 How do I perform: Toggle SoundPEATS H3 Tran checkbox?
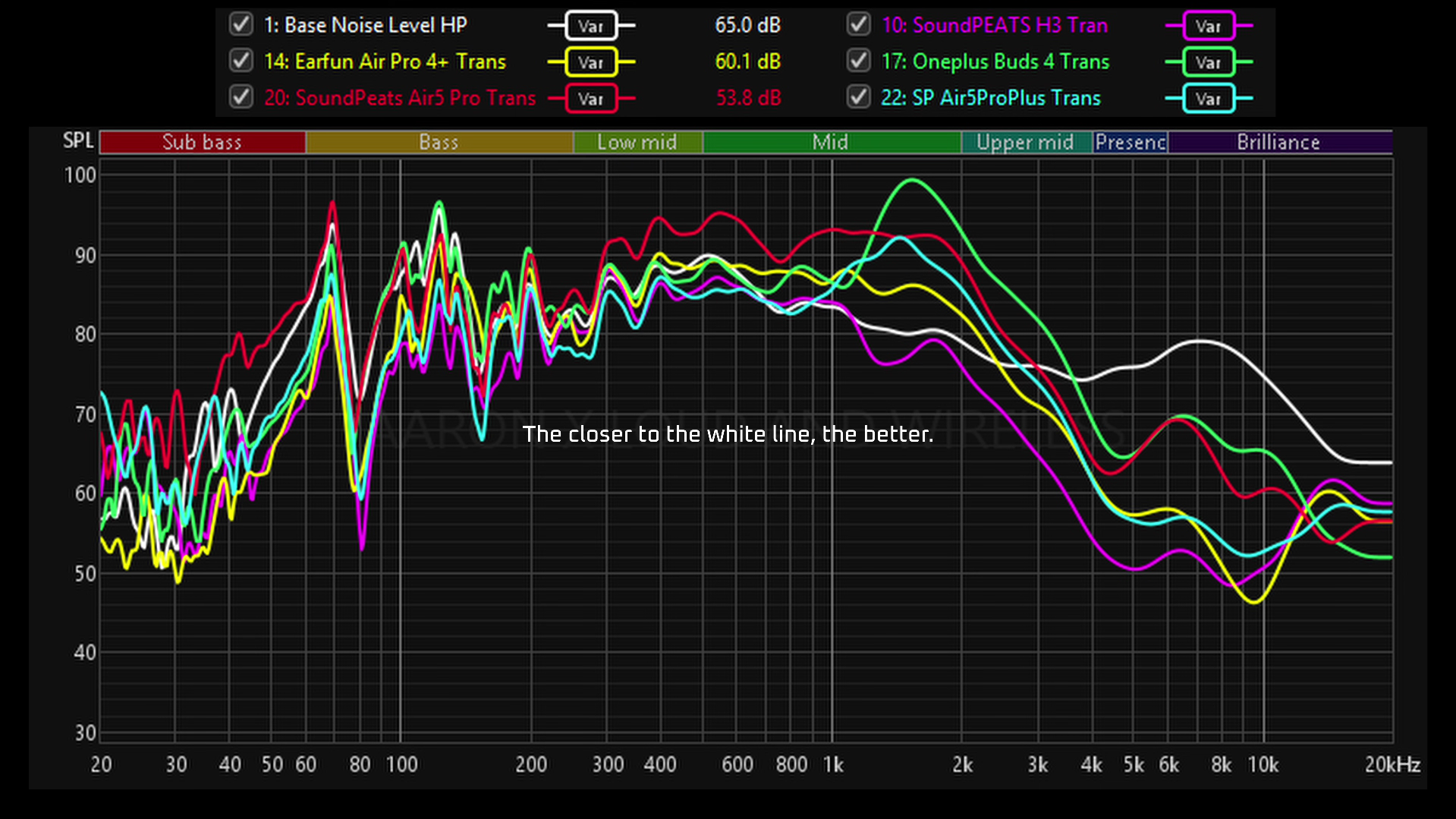pos(859,24)
